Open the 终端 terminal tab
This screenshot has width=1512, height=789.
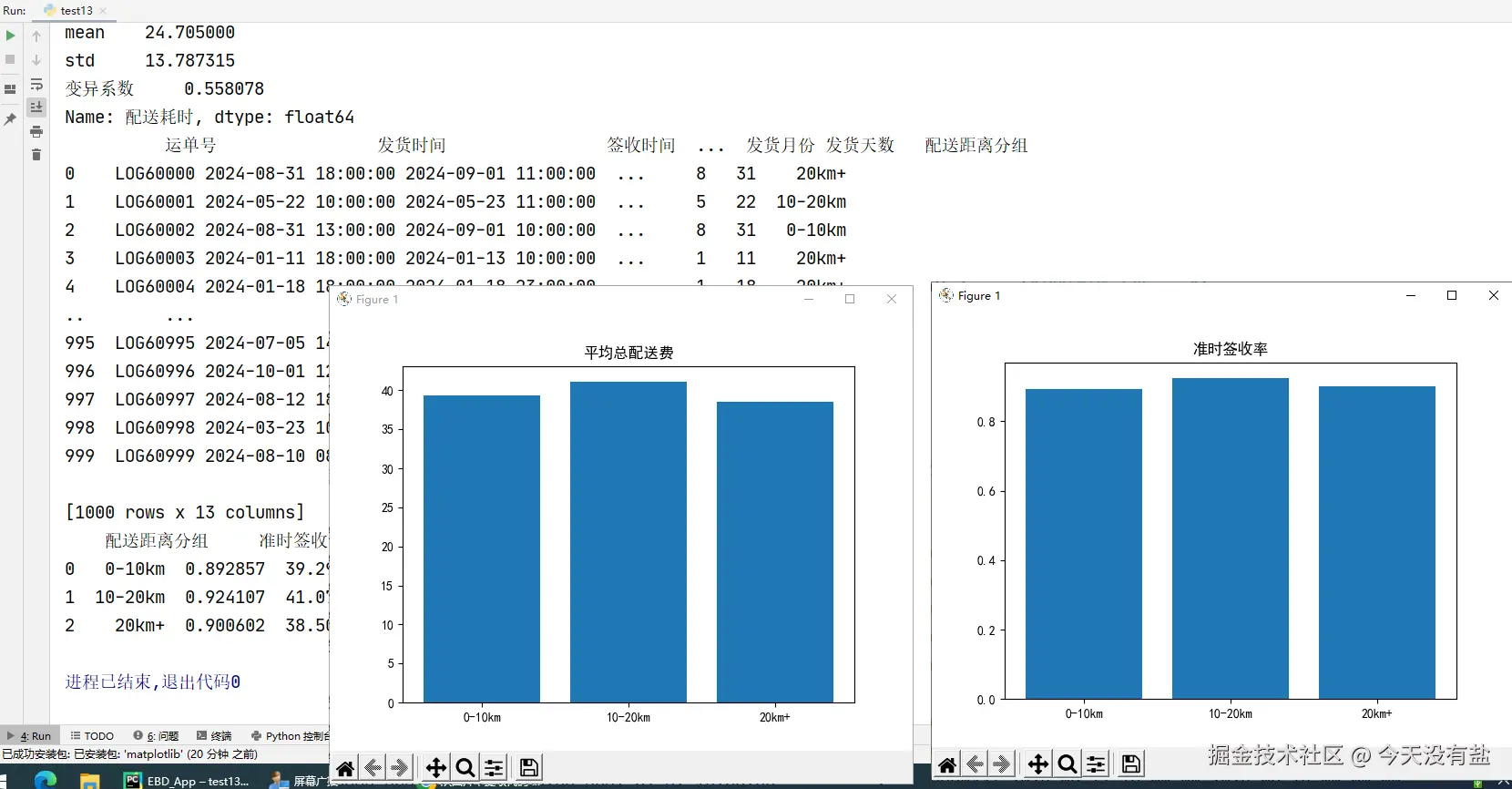point(214,736)
